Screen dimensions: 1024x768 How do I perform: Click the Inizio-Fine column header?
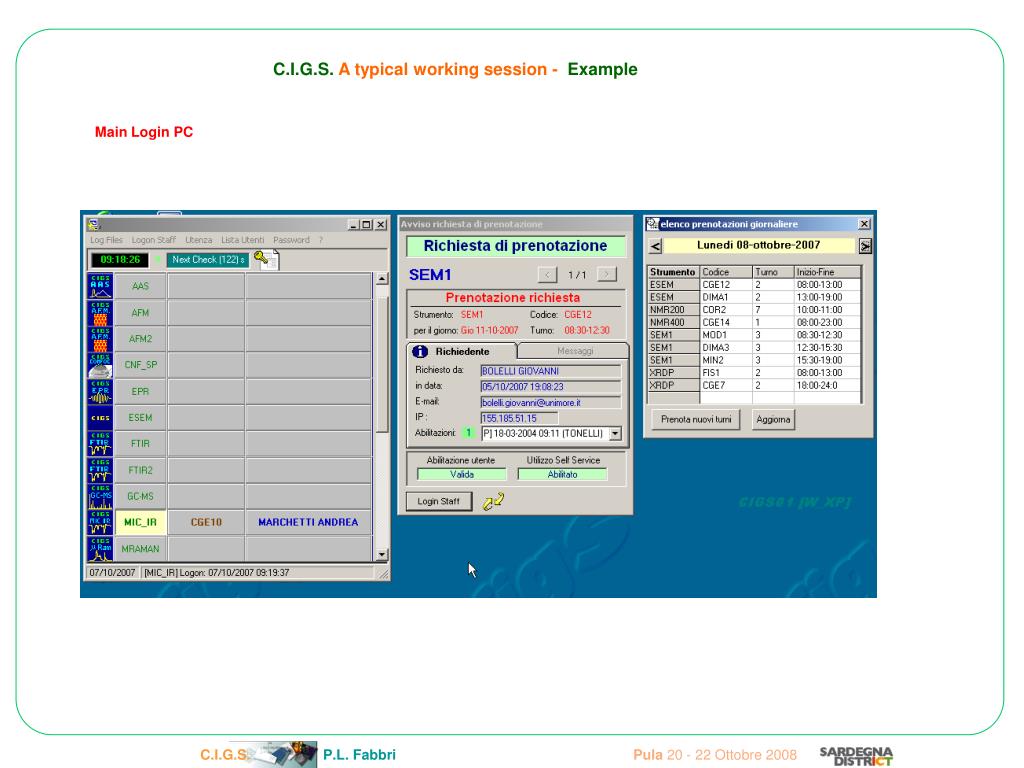pos(827,272)
